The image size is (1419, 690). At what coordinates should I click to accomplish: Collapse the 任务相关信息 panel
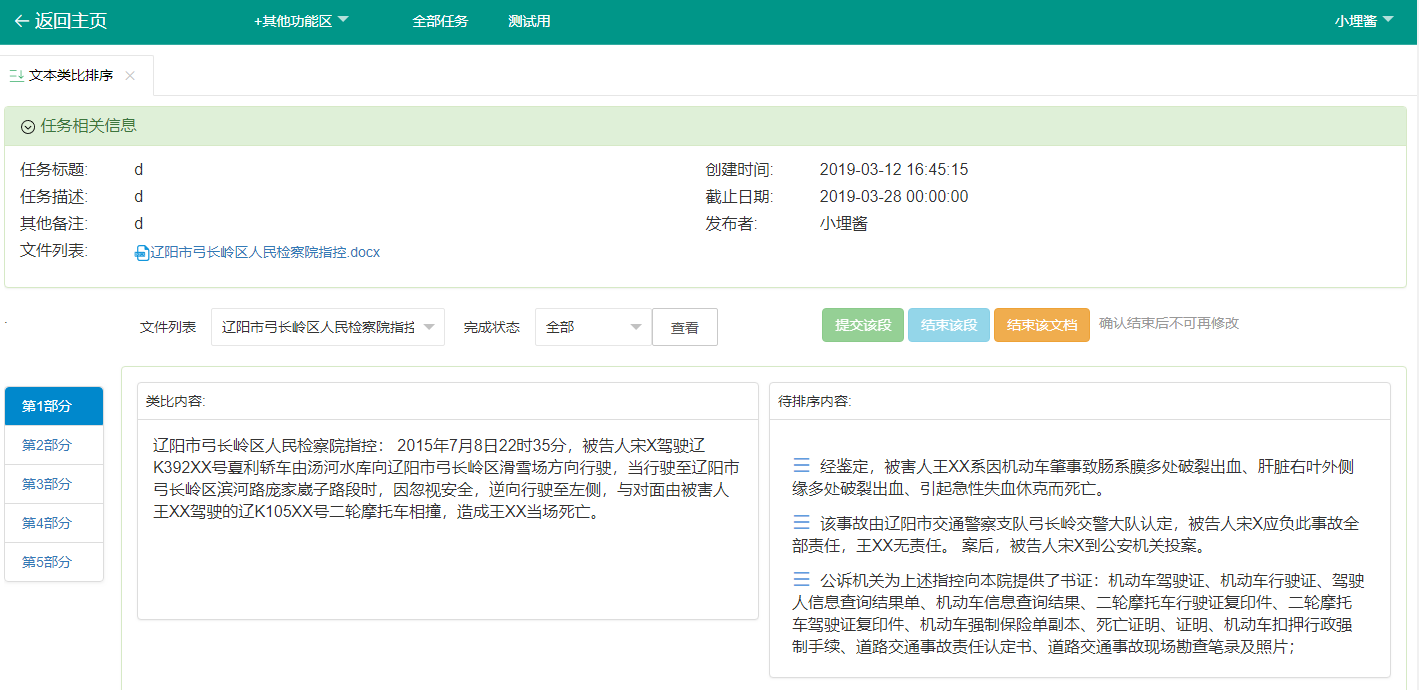click(28, 127)
